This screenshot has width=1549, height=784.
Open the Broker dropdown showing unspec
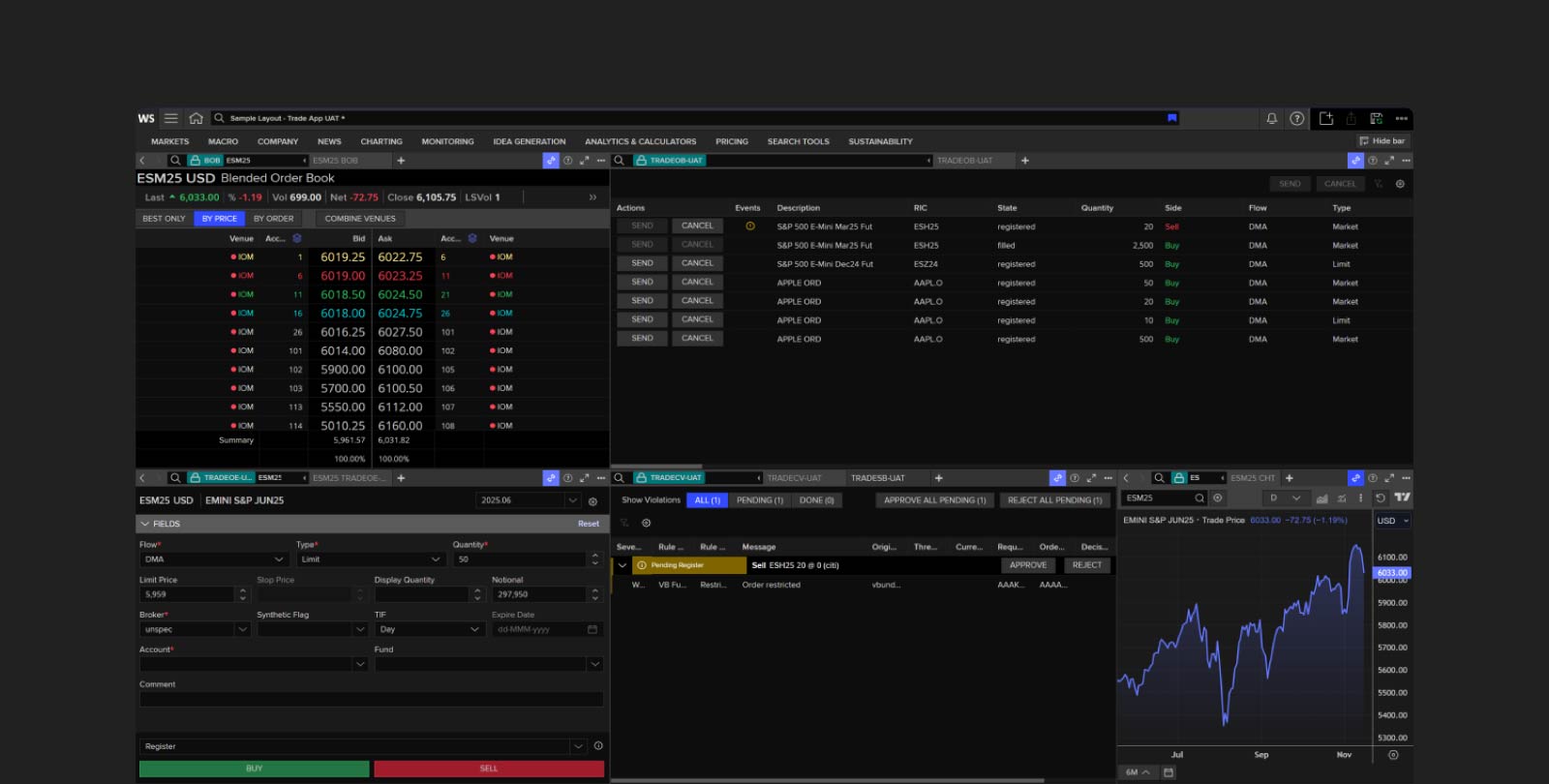[196, 629]
